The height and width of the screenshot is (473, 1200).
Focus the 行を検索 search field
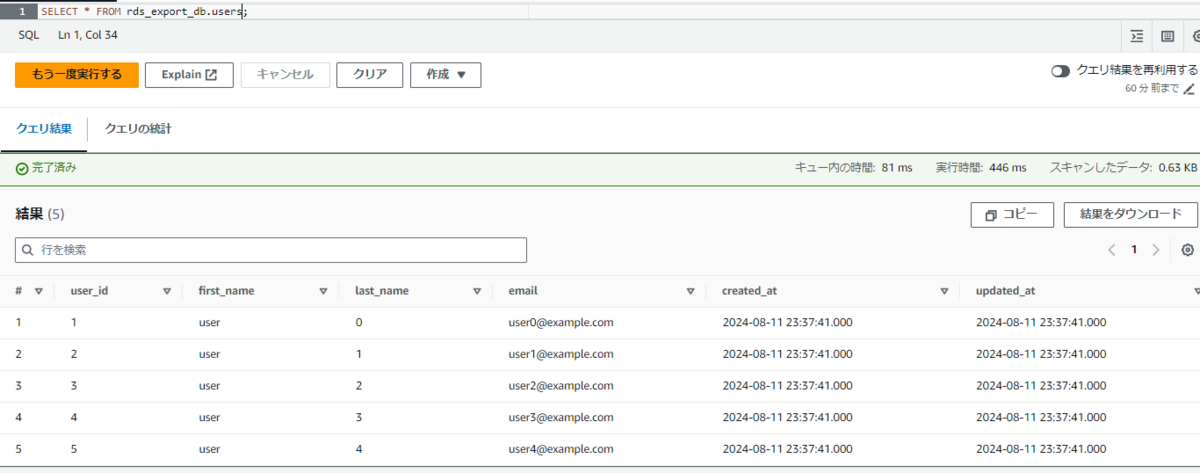tap(271, 250)
